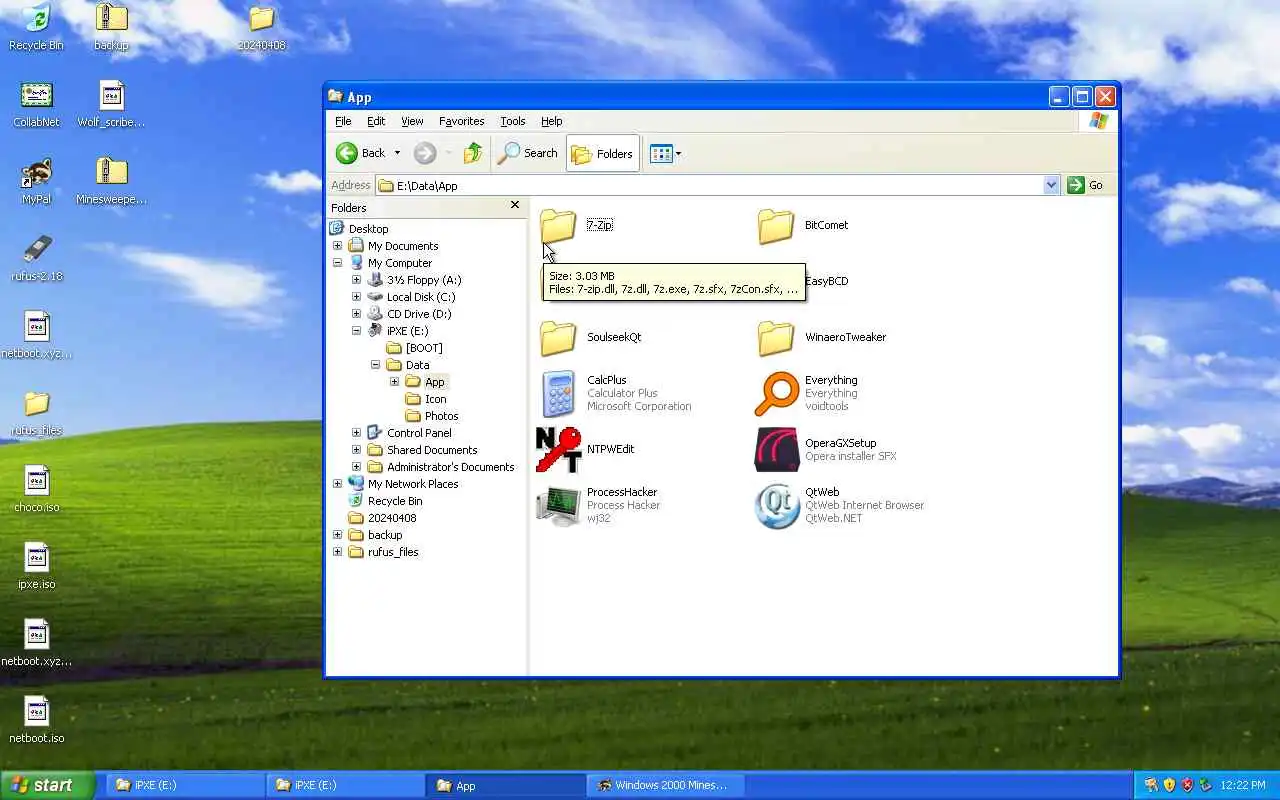
Task: Click the Back toolbar button
Action: (x=361, y=153)
